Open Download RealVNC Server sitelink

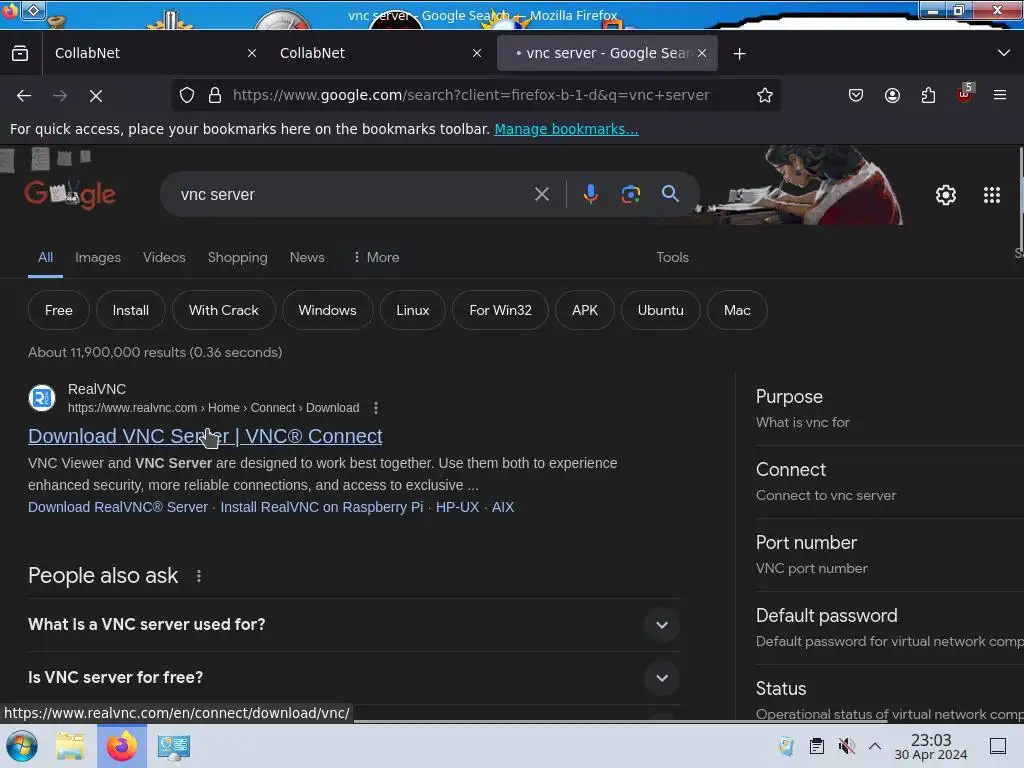pyautogui.click(x=118, y=507)
